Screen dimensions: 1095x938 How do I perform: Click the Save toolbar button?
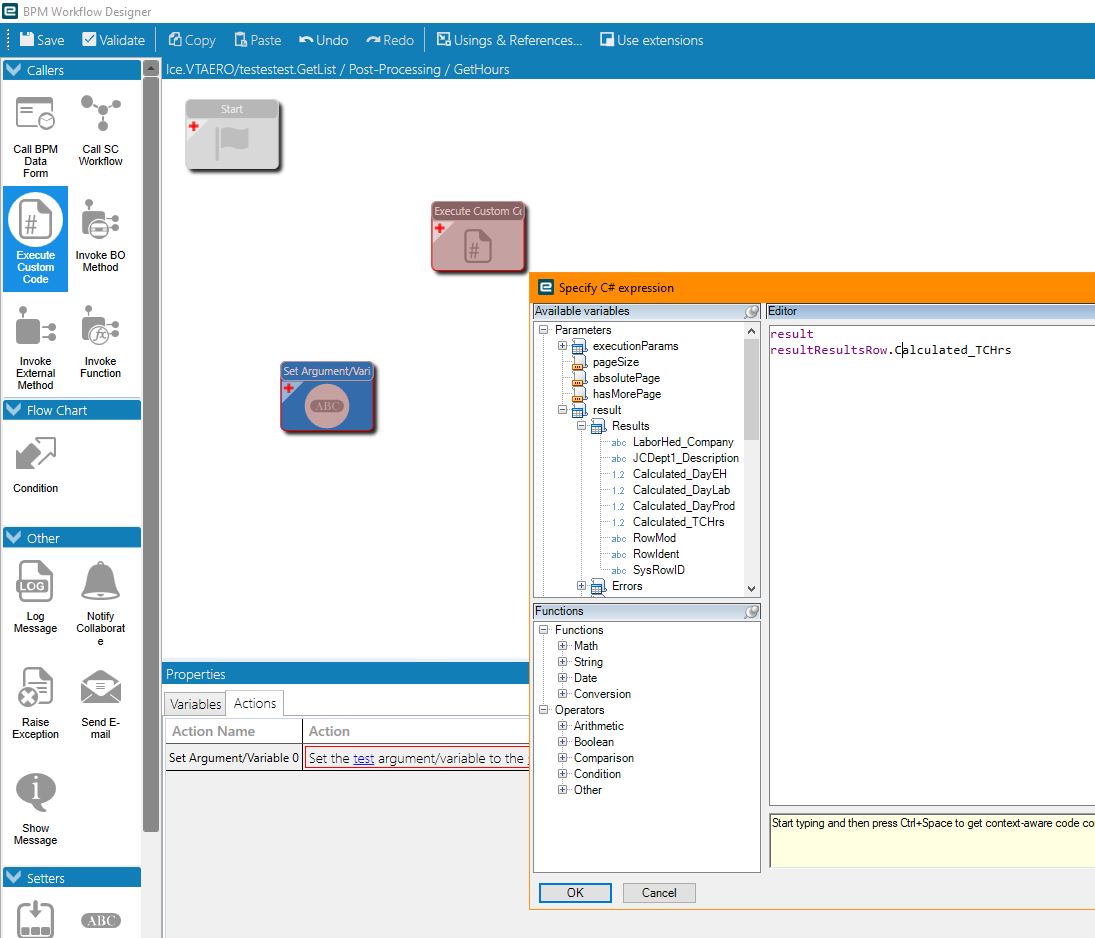(x=42, y=40)
